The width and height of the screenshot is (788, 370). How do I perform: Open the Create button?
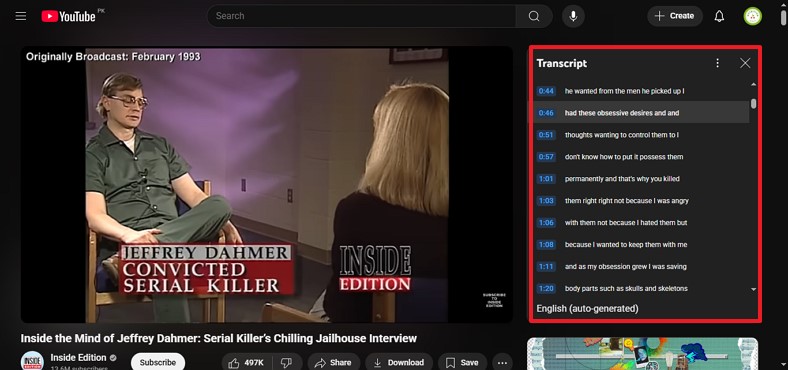[x=674, y=16]
